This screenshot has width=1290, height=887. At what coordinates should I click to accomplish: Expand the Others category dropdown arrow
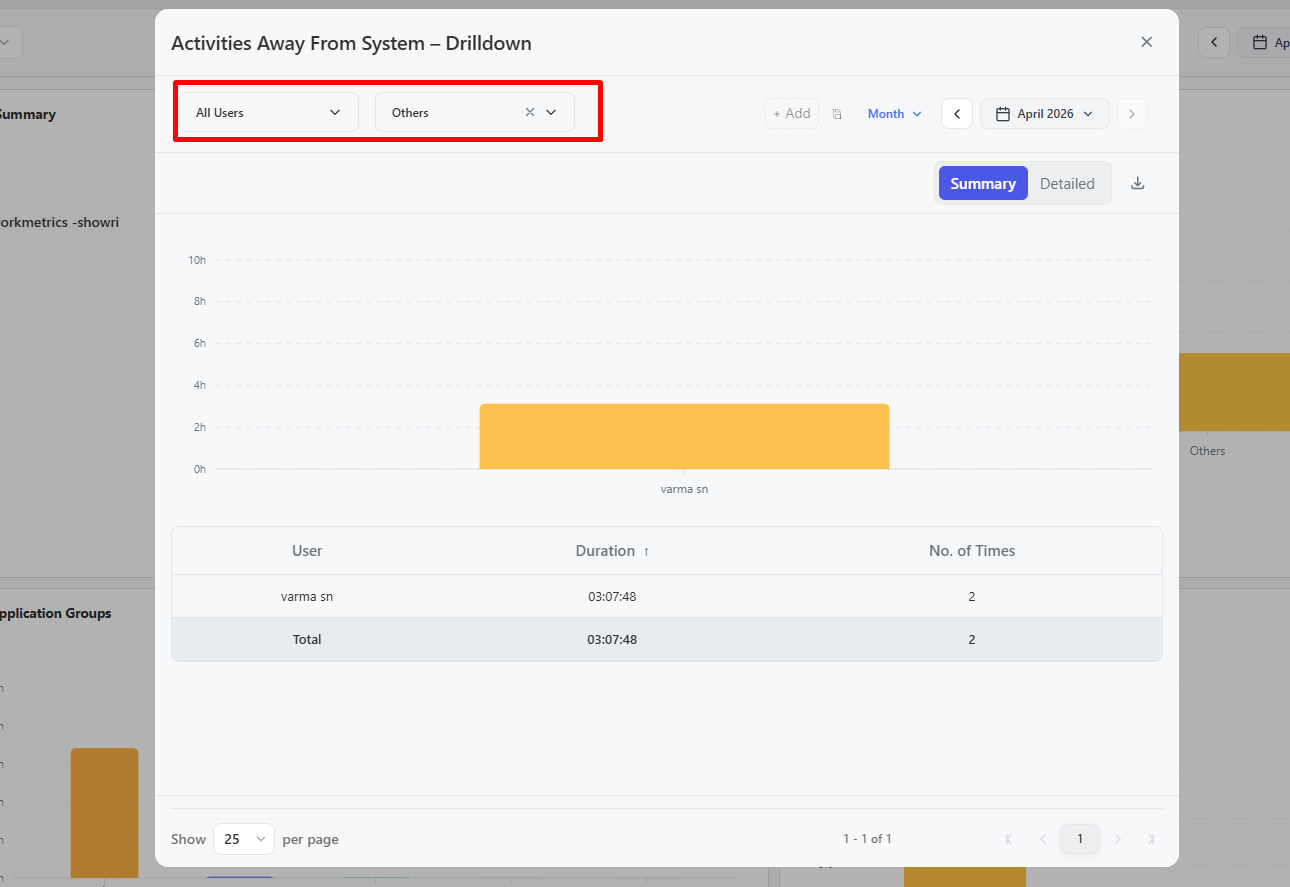[551, 113]
